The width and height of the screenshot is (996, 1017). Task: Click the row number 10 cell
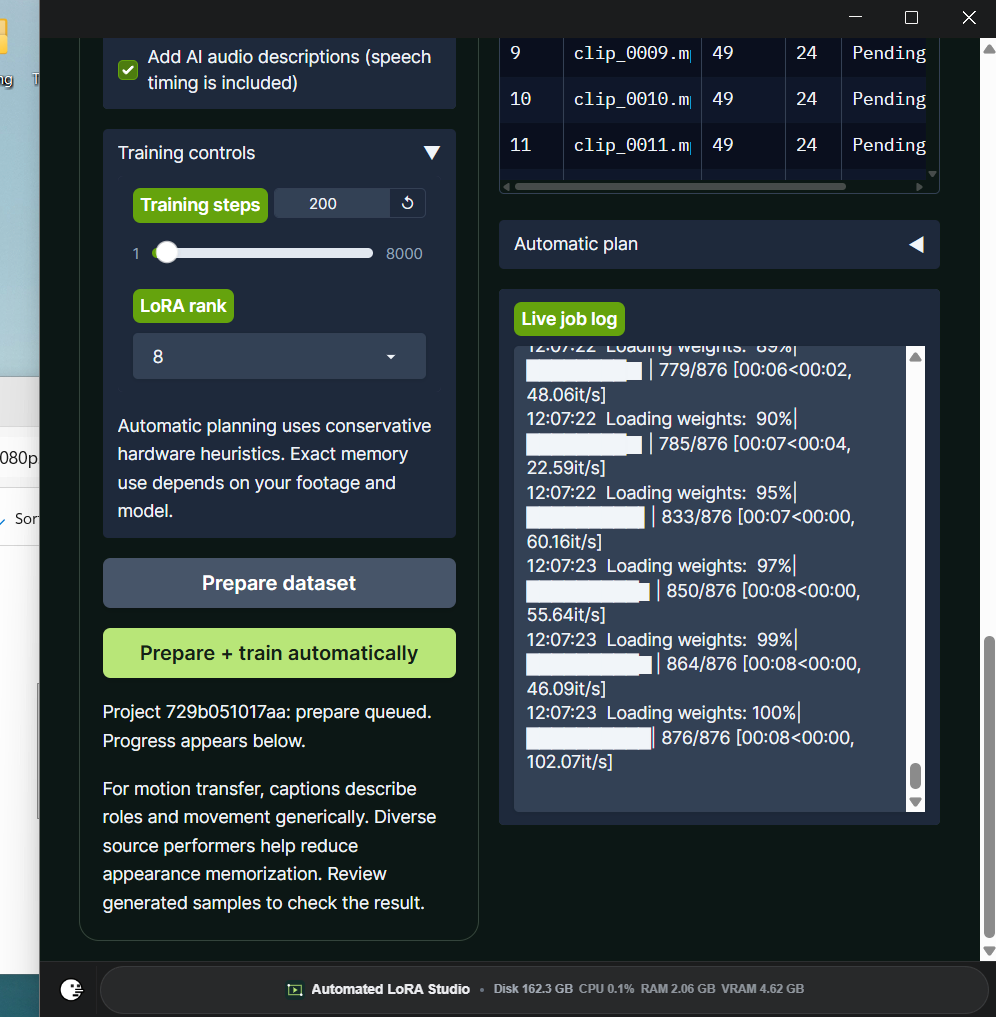532,99
